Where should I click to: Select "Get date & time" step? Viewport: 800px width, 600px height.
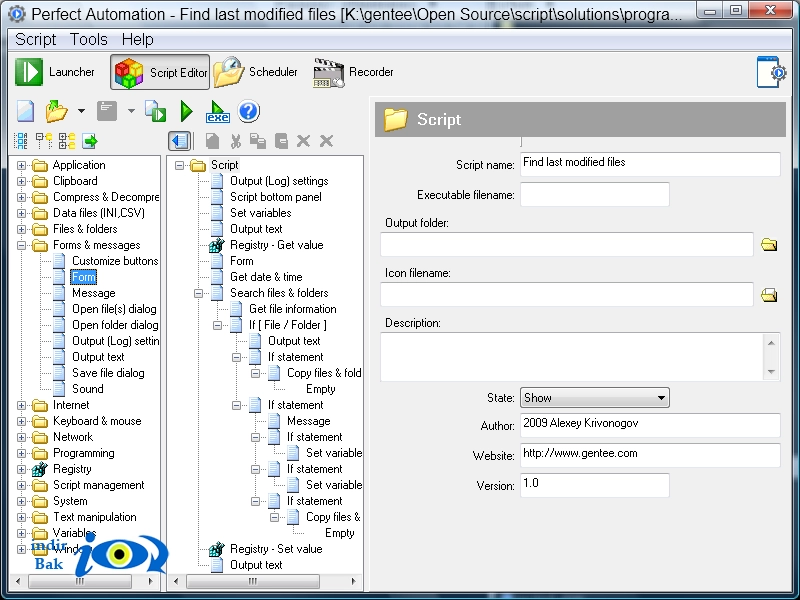point(266,278)
